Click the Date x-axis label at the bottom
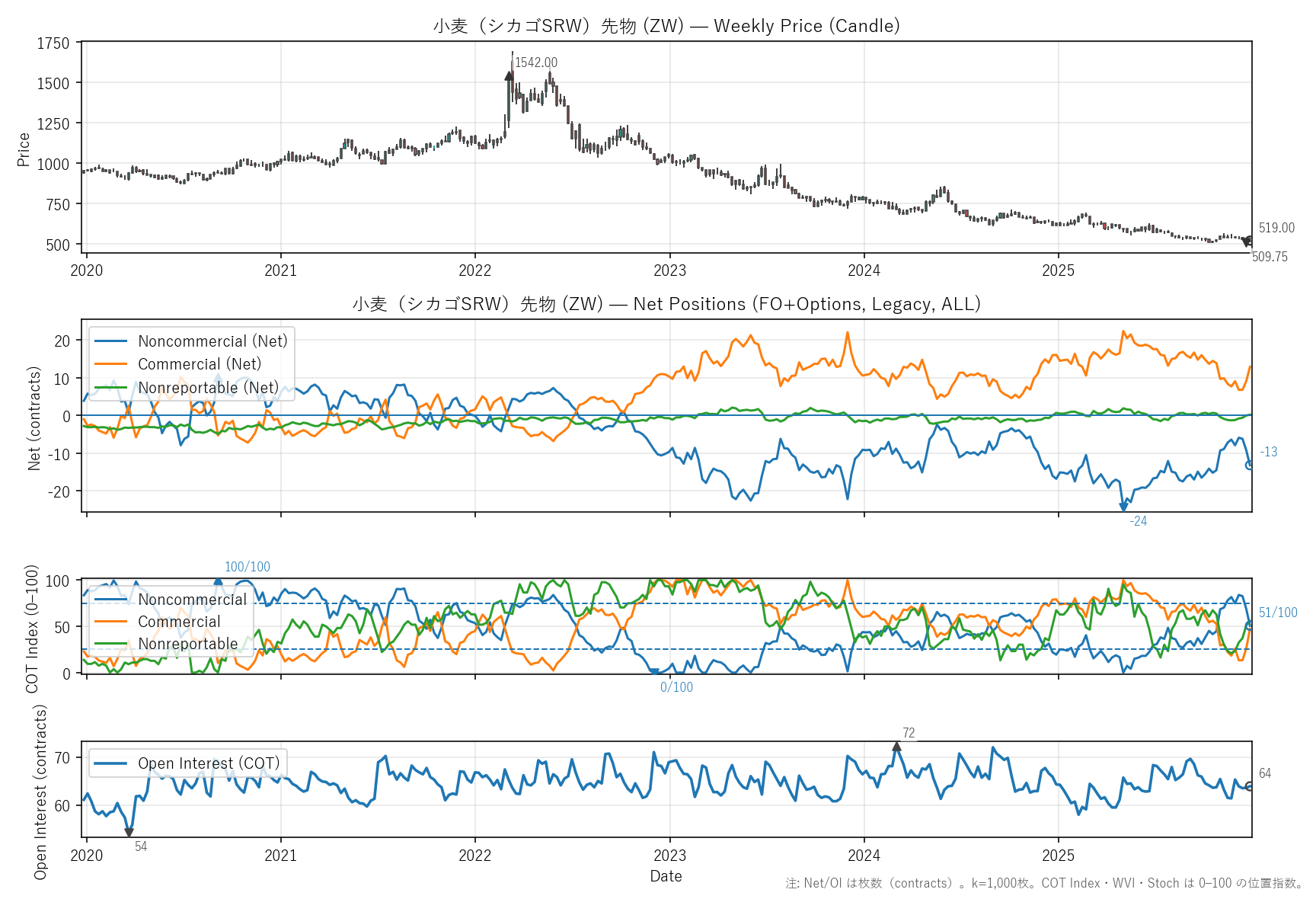The image size is (1316, 899). pyautogui.click(x=666, y=876)
